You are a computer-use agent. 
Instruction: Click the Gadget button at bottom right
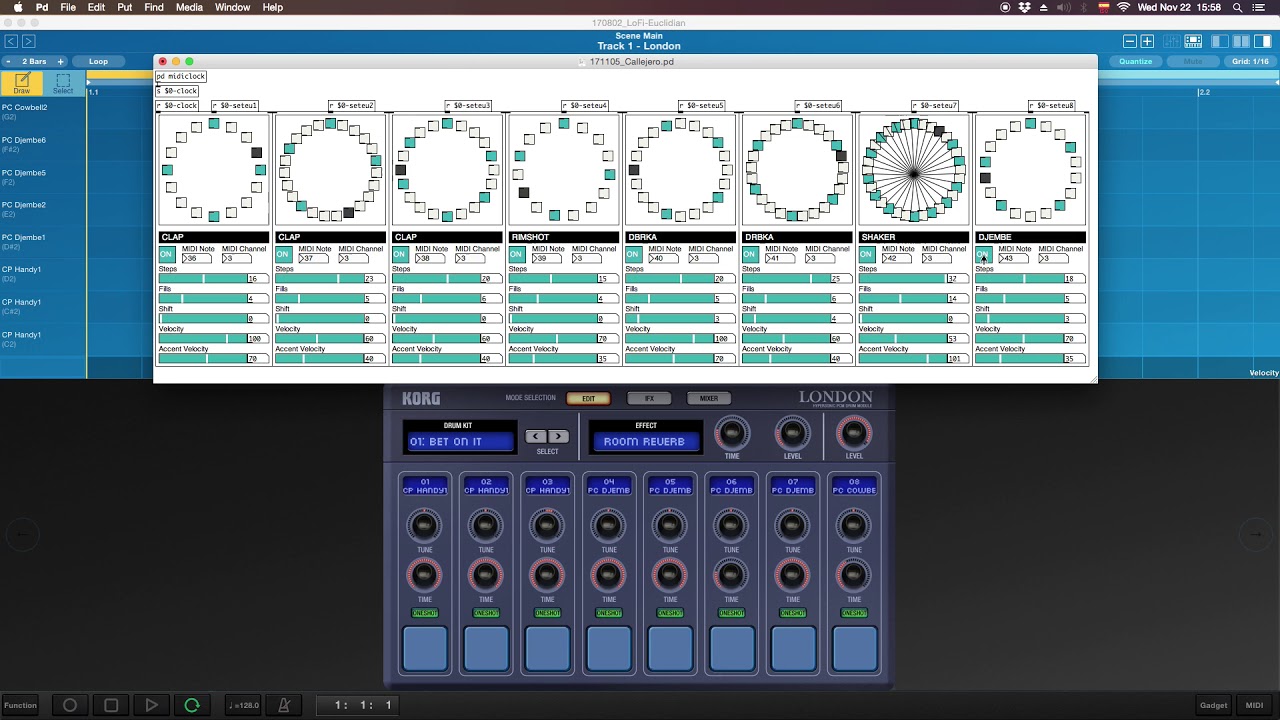pyautogui.click(x=1214, y=705)
